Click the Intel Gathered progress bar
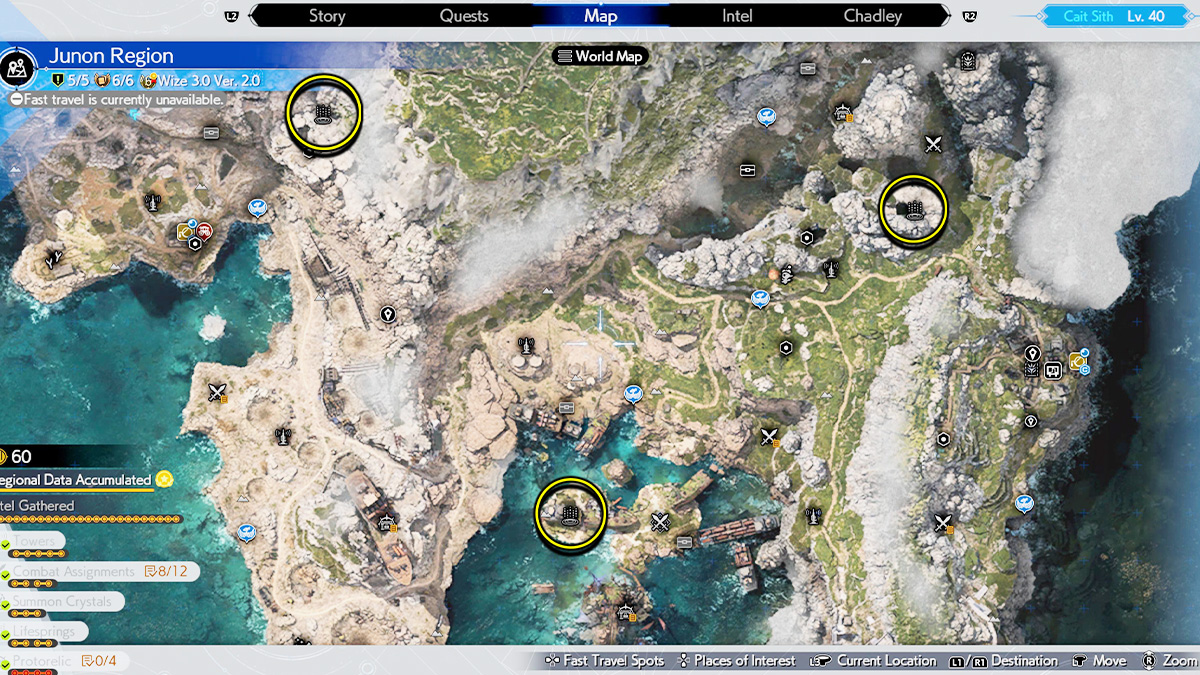The width and height of the screenshot is (1200, 675). click(90, 520)
